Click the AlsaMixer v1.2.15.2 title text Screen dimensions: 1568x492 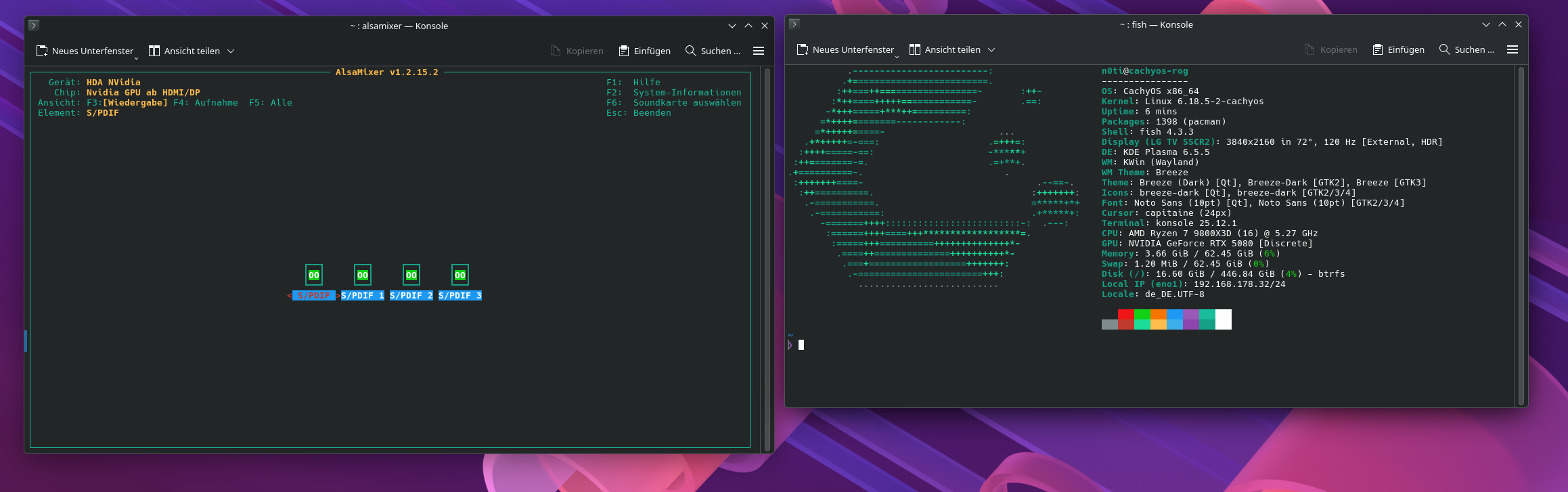387,72
